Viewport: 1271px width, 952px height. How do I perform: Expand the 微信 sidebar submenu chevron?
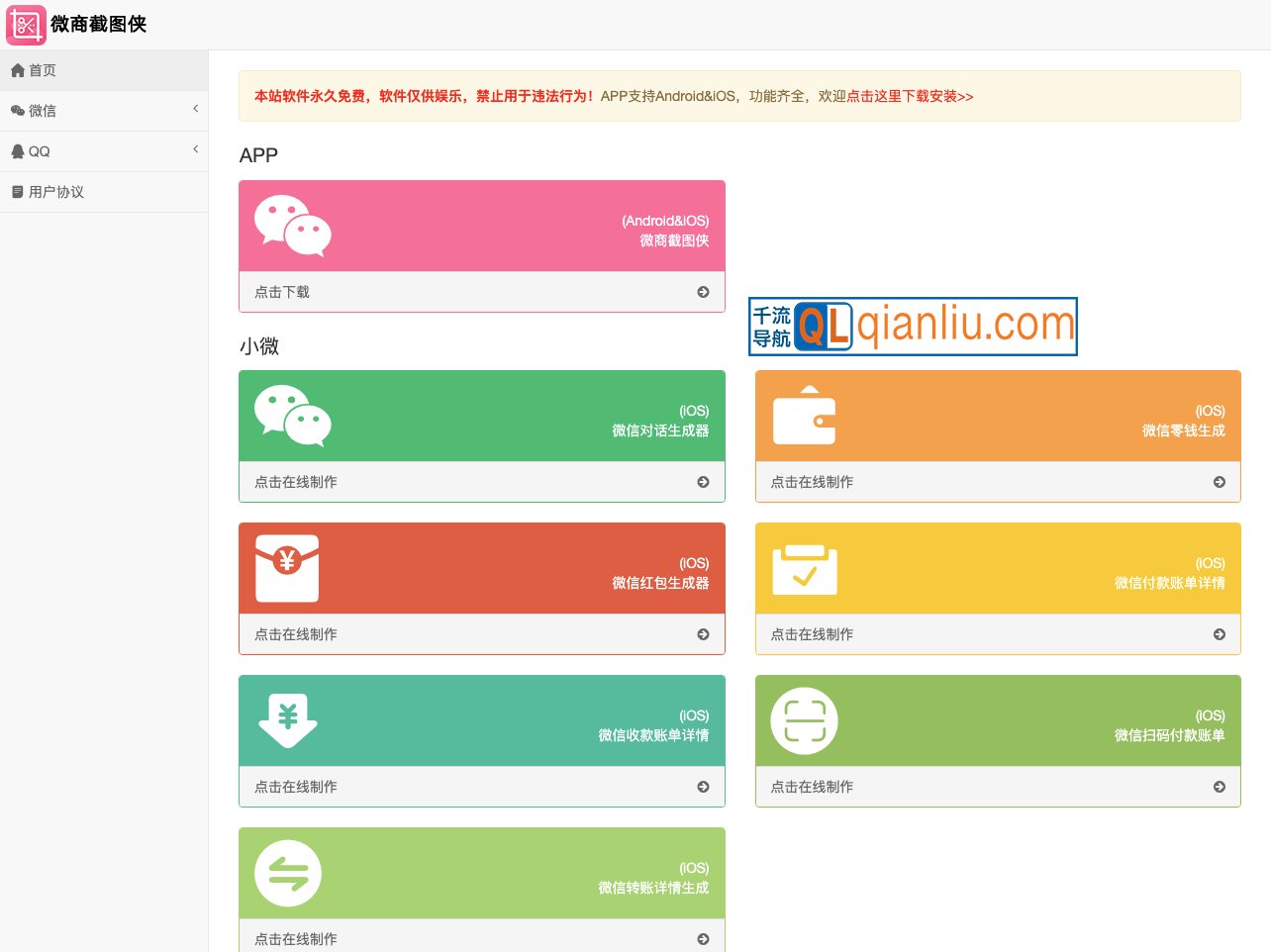tap(195, 109)
